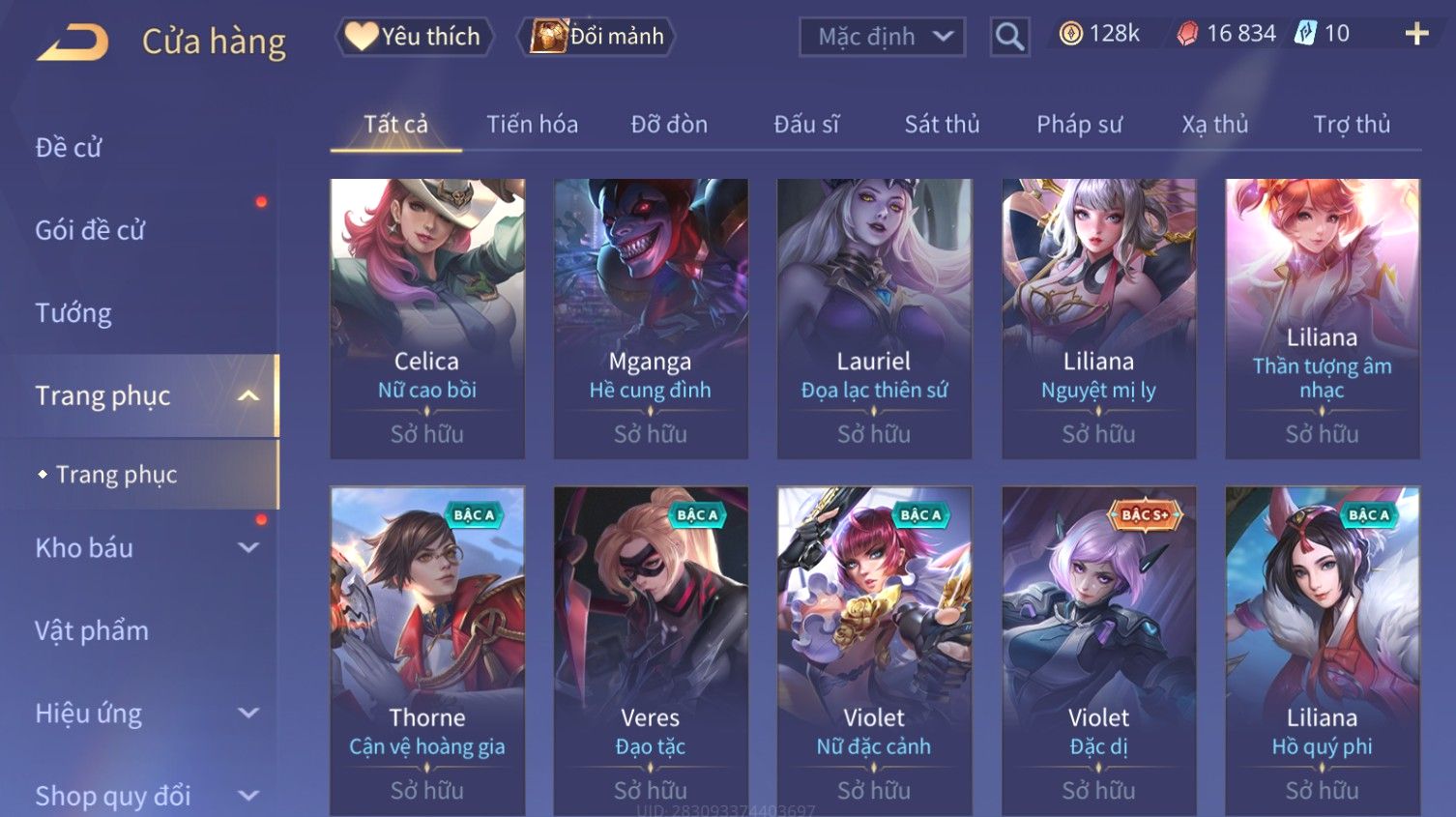Switch to the Tiến hóa tab
Image resolution: width=1456 pixels, height=817 pixels.
pos(532,124)
